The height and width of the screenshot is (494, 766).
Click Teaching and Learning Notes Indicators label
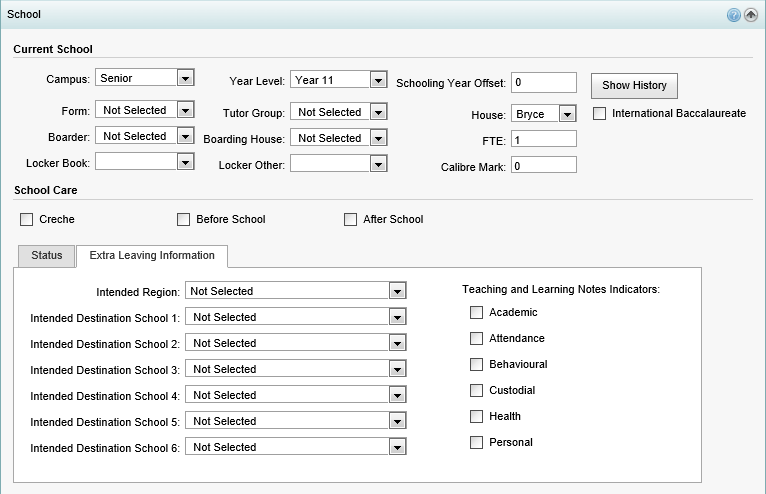(561, 289)
